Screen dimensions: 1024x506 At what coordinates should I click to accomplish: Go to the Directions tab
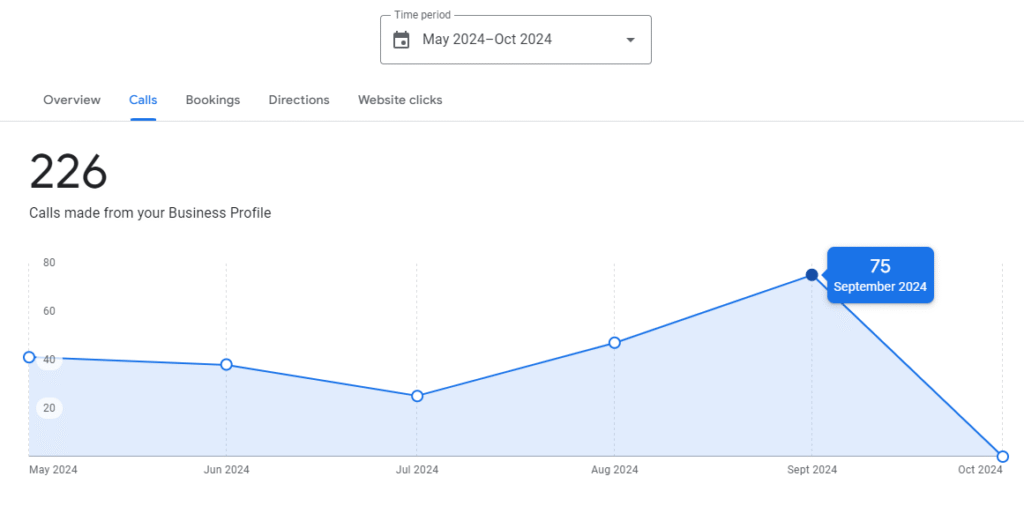click(x=299, y=100)
